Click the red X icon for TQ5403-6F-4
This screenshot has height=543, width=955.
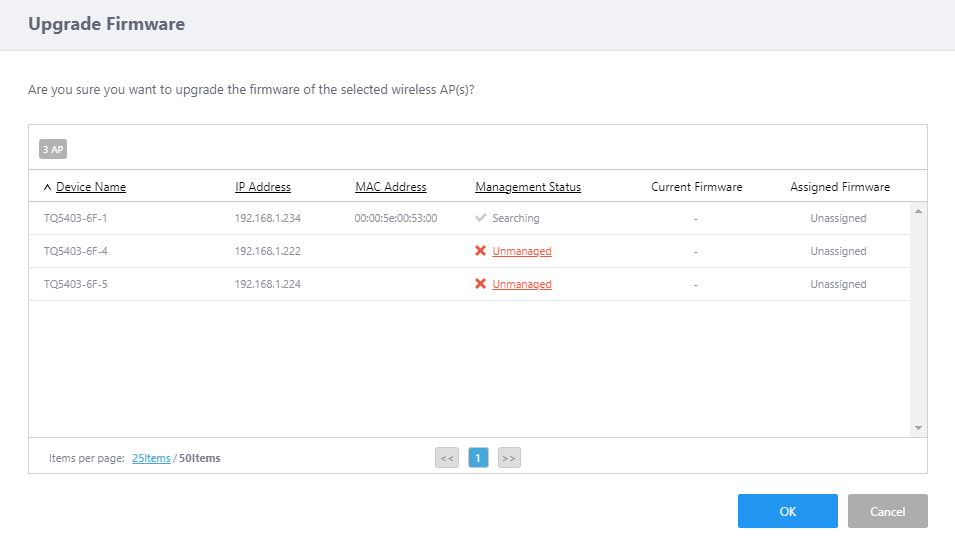[481, 251]
